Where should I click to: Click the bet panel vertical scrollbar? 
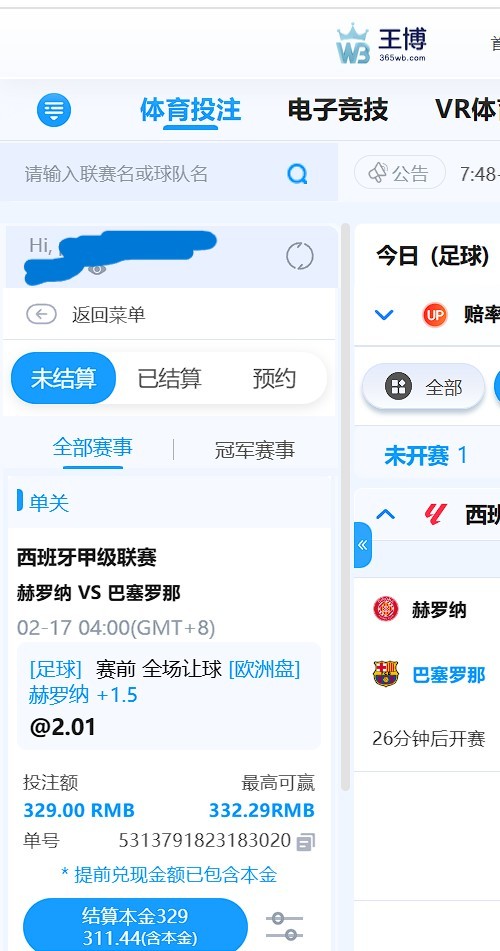pyautogui.click(x=345, y=507)
